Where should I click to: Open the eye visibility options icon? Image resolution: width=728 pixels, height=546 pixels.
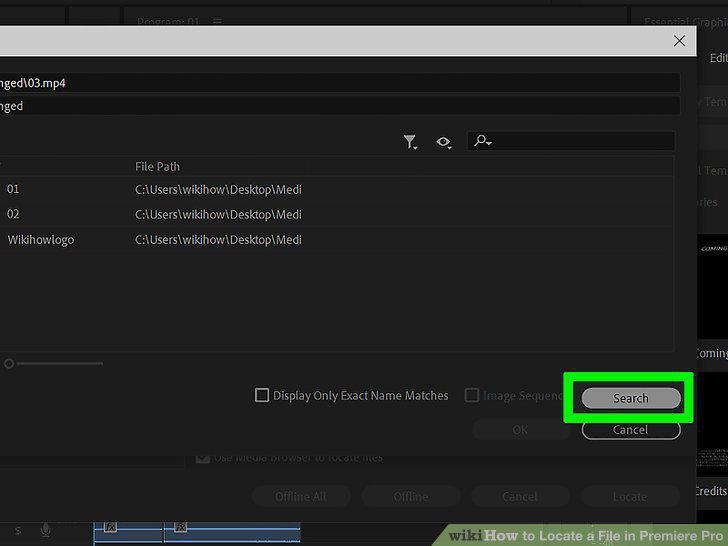pyautogui.click(x=444, y=142)
